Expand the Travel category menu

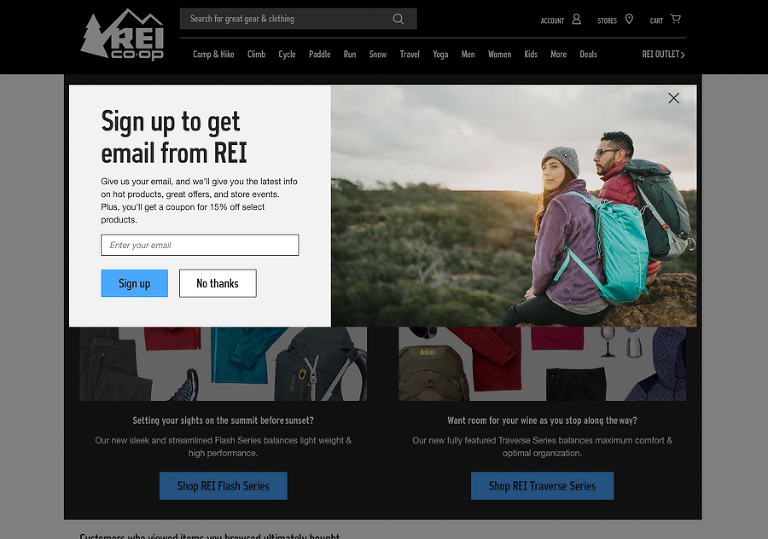pos(409,54)
